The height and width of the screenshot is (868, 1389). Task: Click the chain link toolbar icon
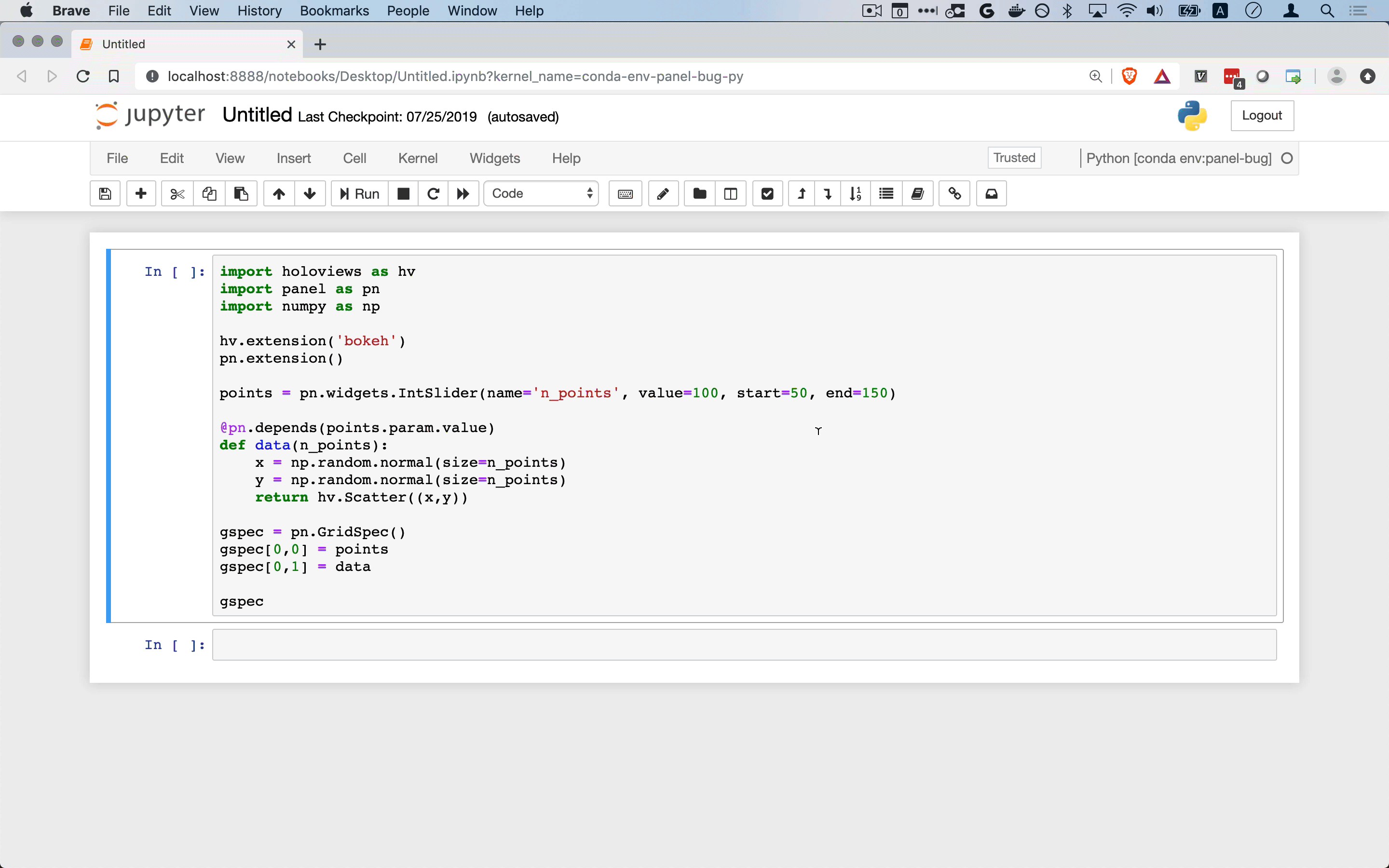point(954,193)
